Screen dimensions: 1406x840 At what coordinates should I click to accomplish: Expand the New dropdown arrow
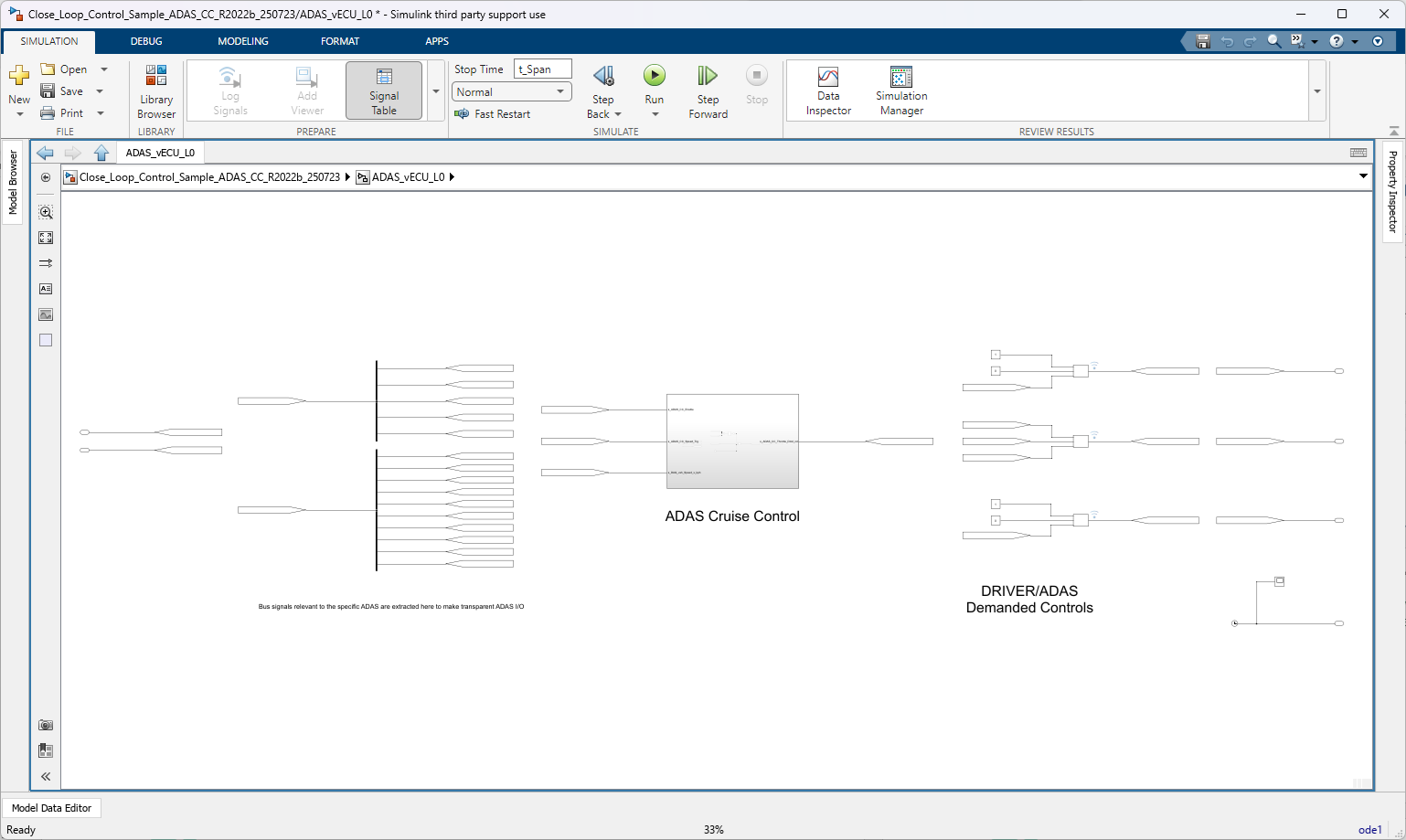pos(20,114)
